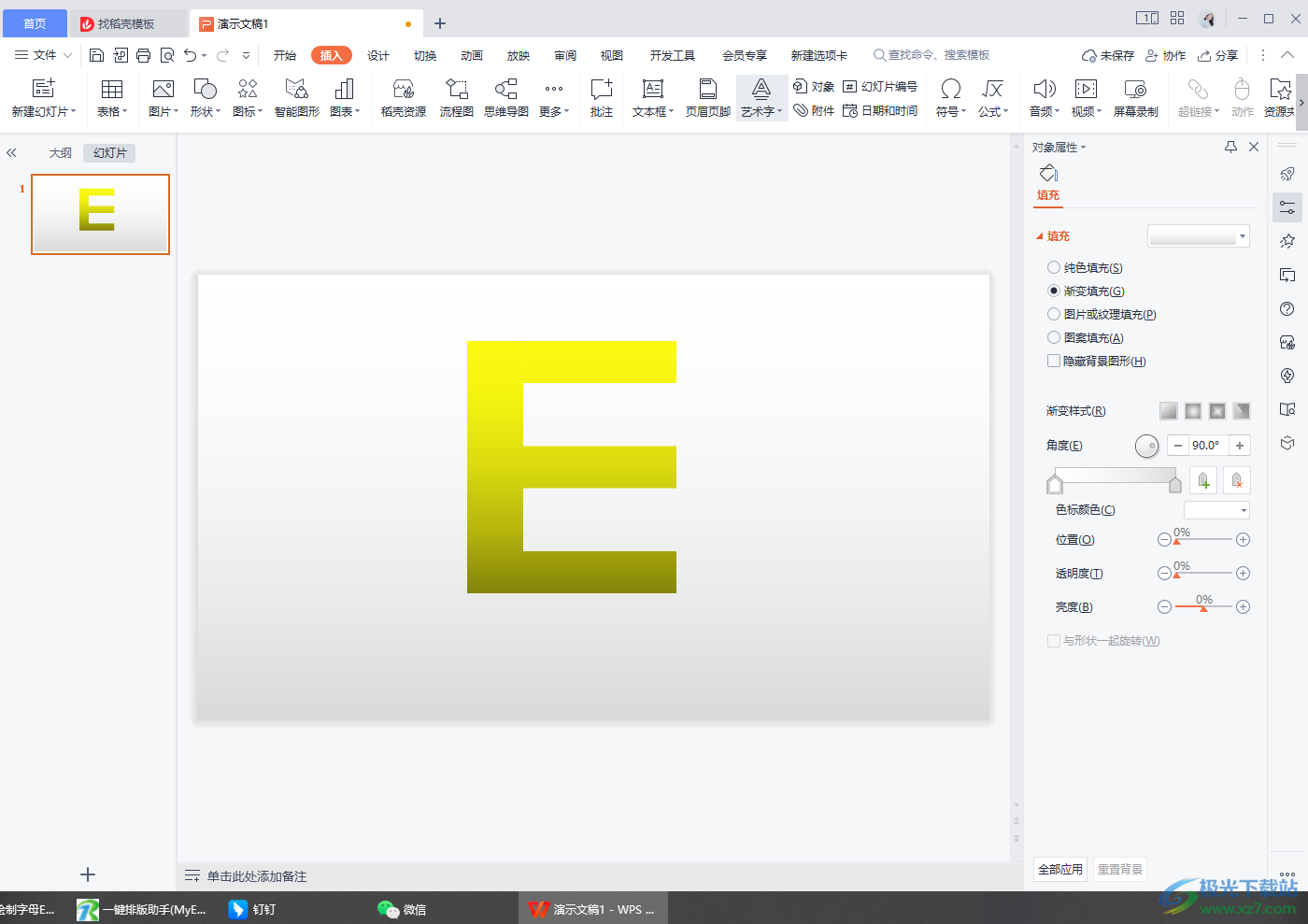This screenshot has height=924, width=1308.
Task: Click the Share (分享) button
Action: pyautogui.click(x=1218, y=55)
